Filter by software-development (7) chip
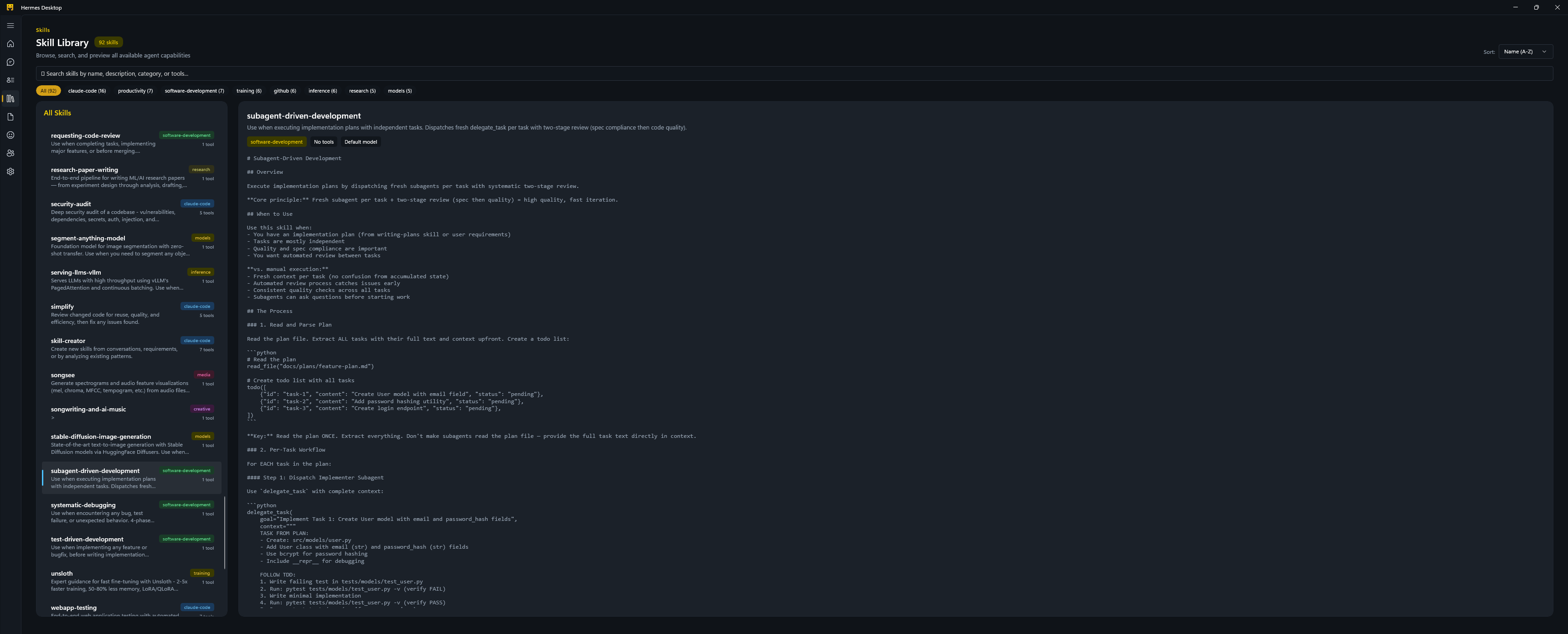 pos(194,91)
